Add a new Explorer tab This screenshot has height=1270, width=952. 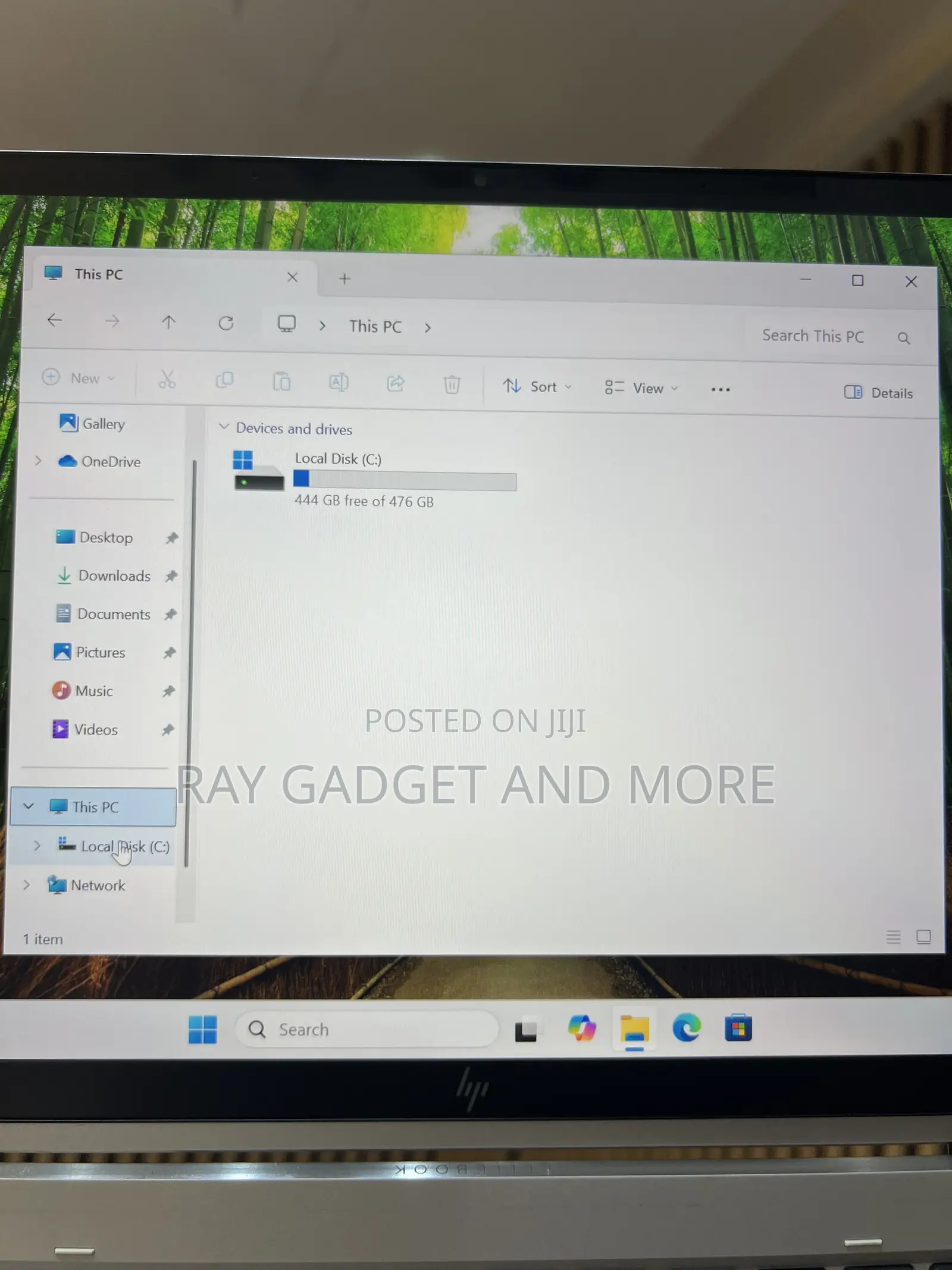pos(345,279)
